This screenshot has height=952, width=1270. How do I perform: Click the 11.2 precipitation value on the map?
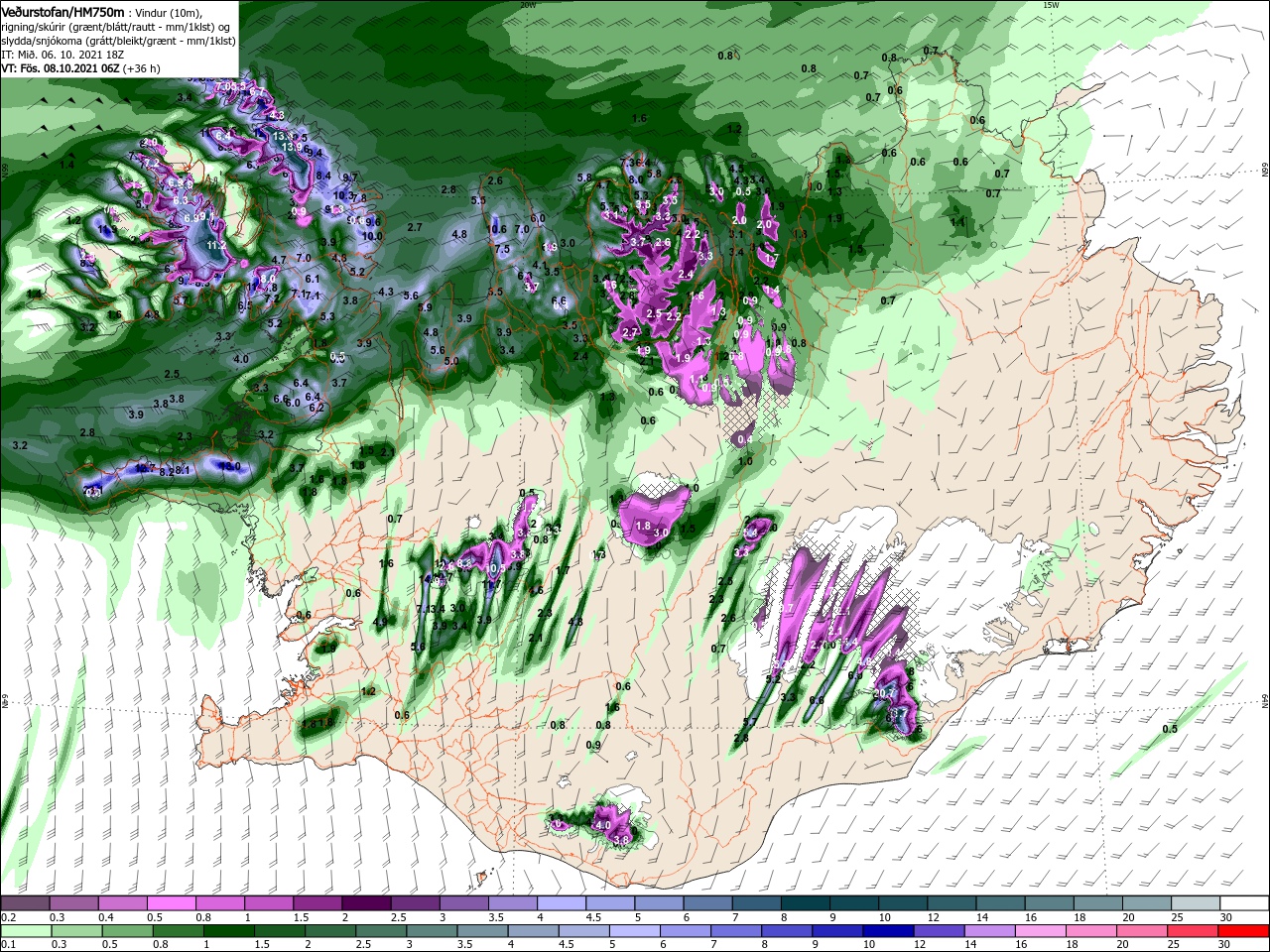pos(217,245)
